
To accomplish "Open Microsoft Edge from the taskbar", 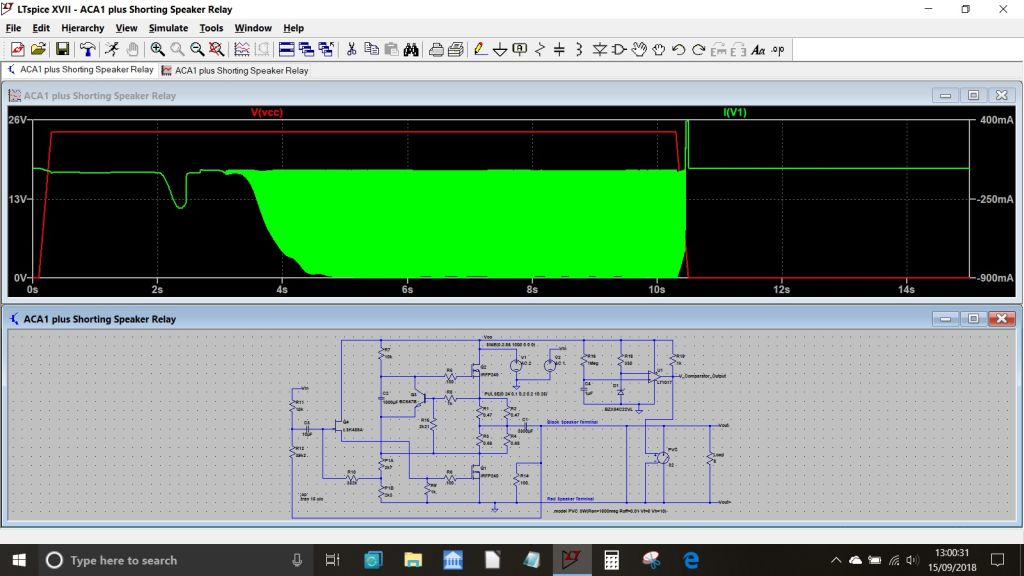I will 691,560.
